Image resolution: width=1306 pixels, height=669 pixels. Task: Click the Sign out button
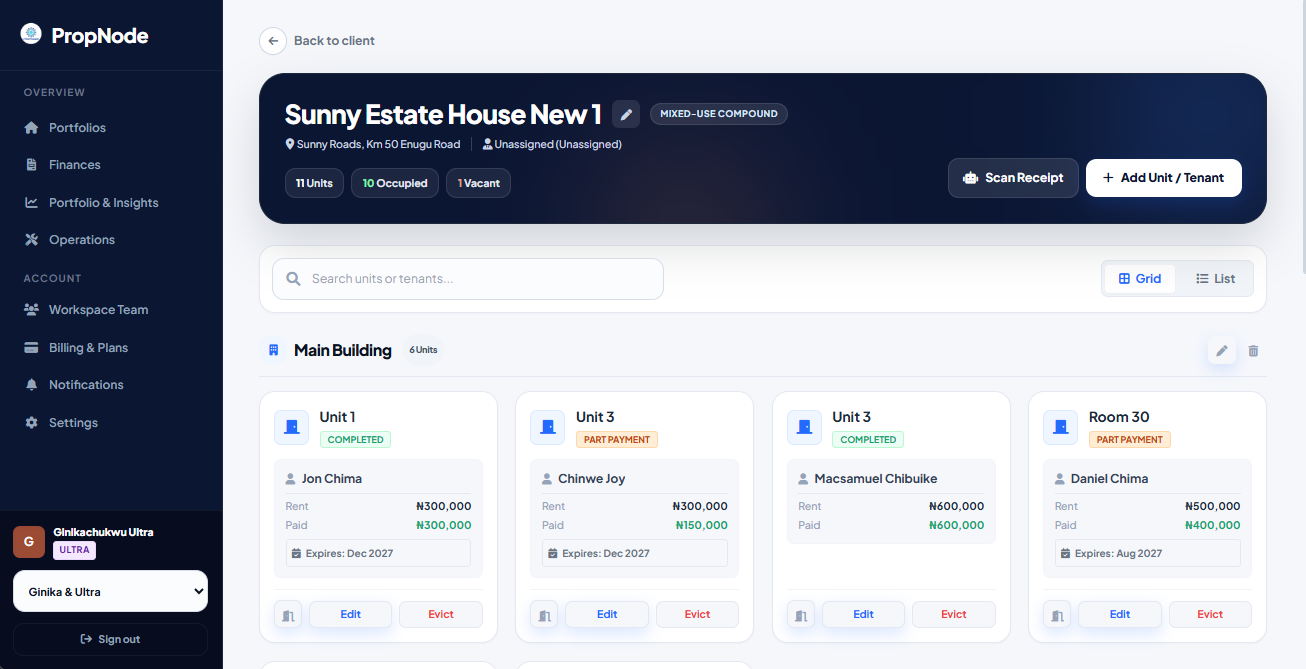pos(110,639)
